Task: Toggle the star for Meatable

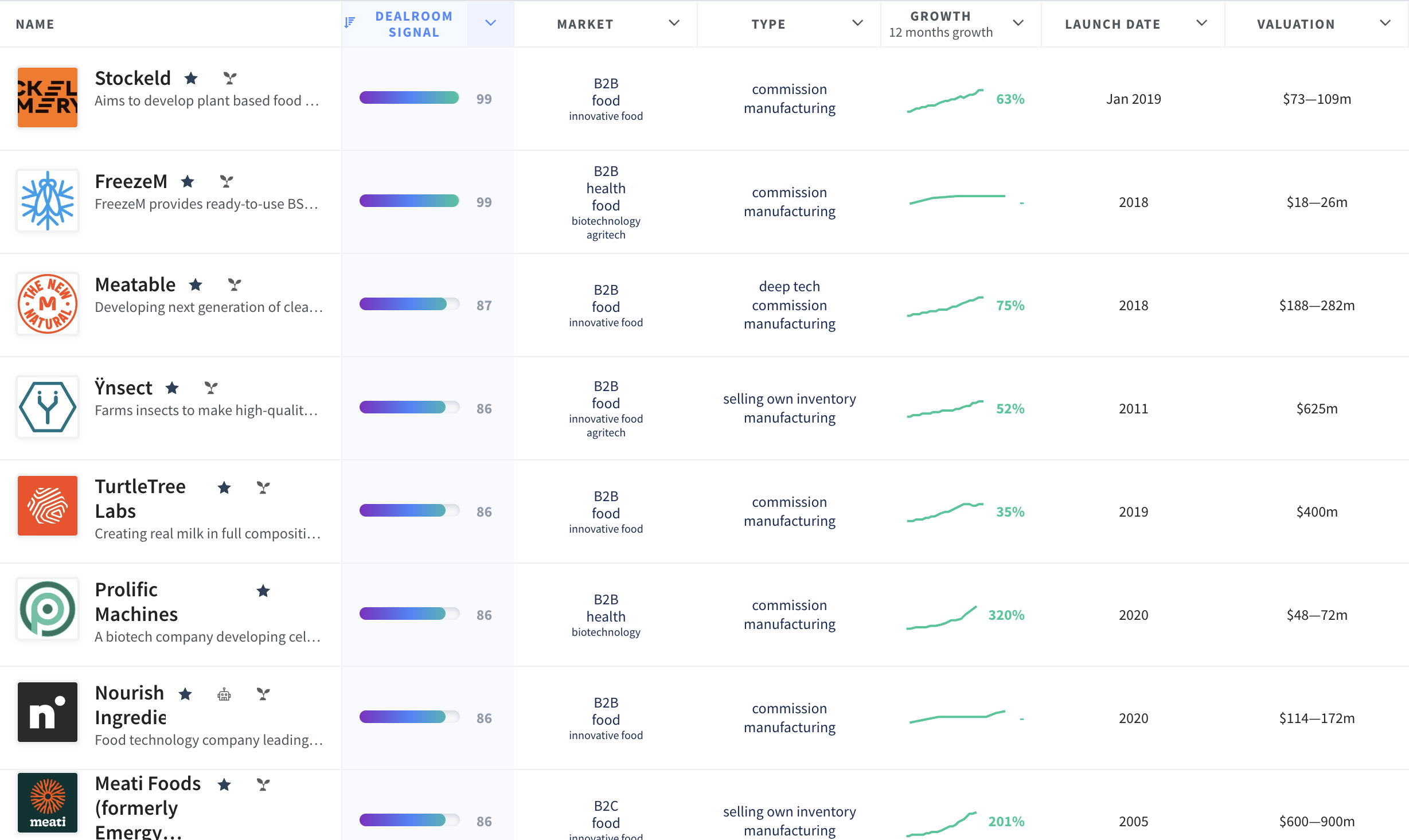Action: point(196,284)
